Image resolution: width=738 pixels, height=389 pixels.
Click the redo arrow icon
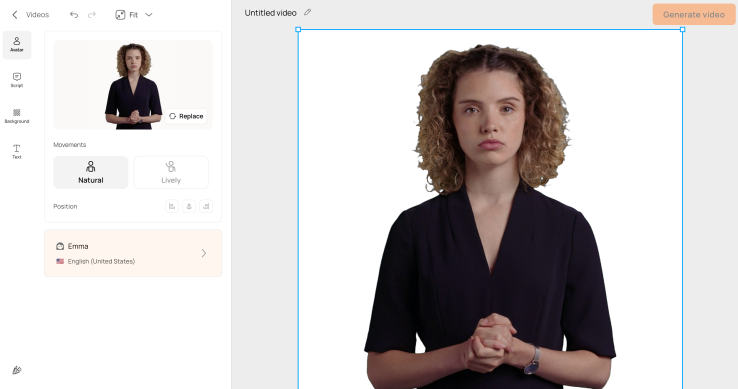click(x=92, y=15)
